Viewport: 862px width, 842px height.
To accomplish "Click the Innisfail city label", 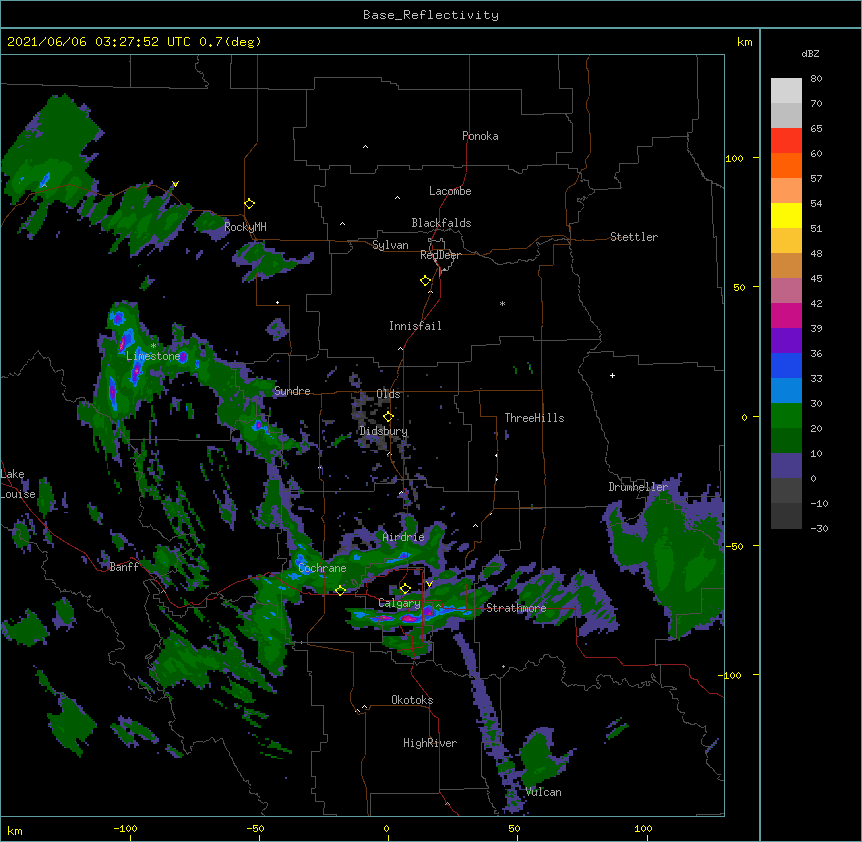I will coord(415,326).
